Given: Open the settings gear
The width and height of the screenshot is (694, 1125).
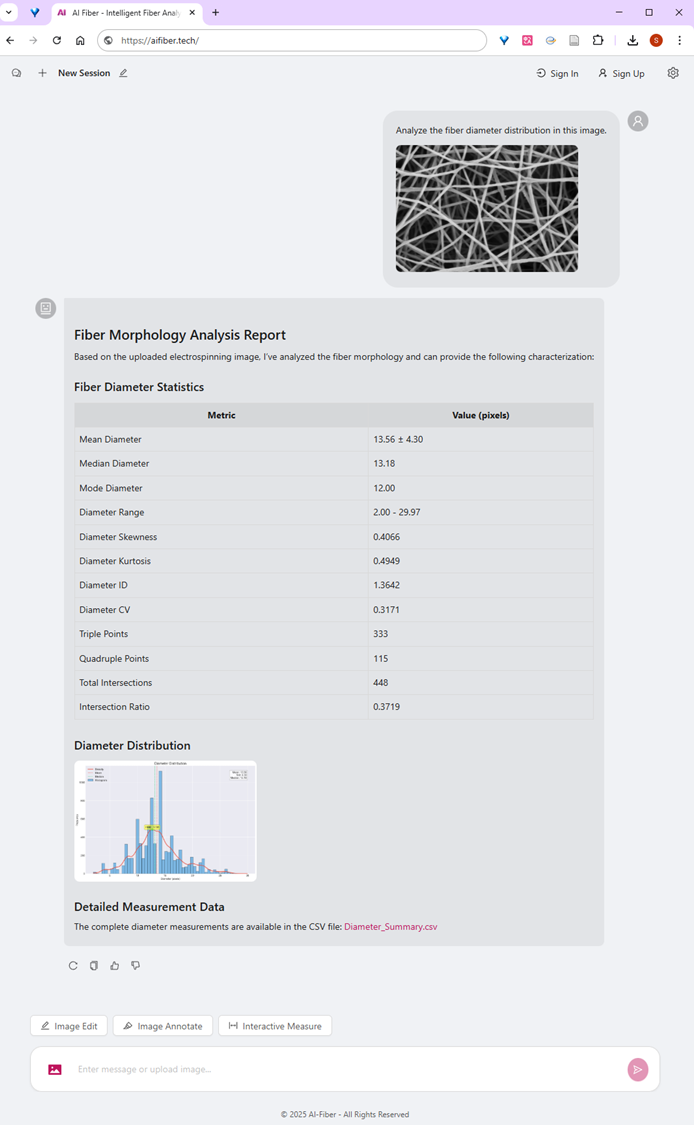Looking at the screenshot, I should (673, 72).
